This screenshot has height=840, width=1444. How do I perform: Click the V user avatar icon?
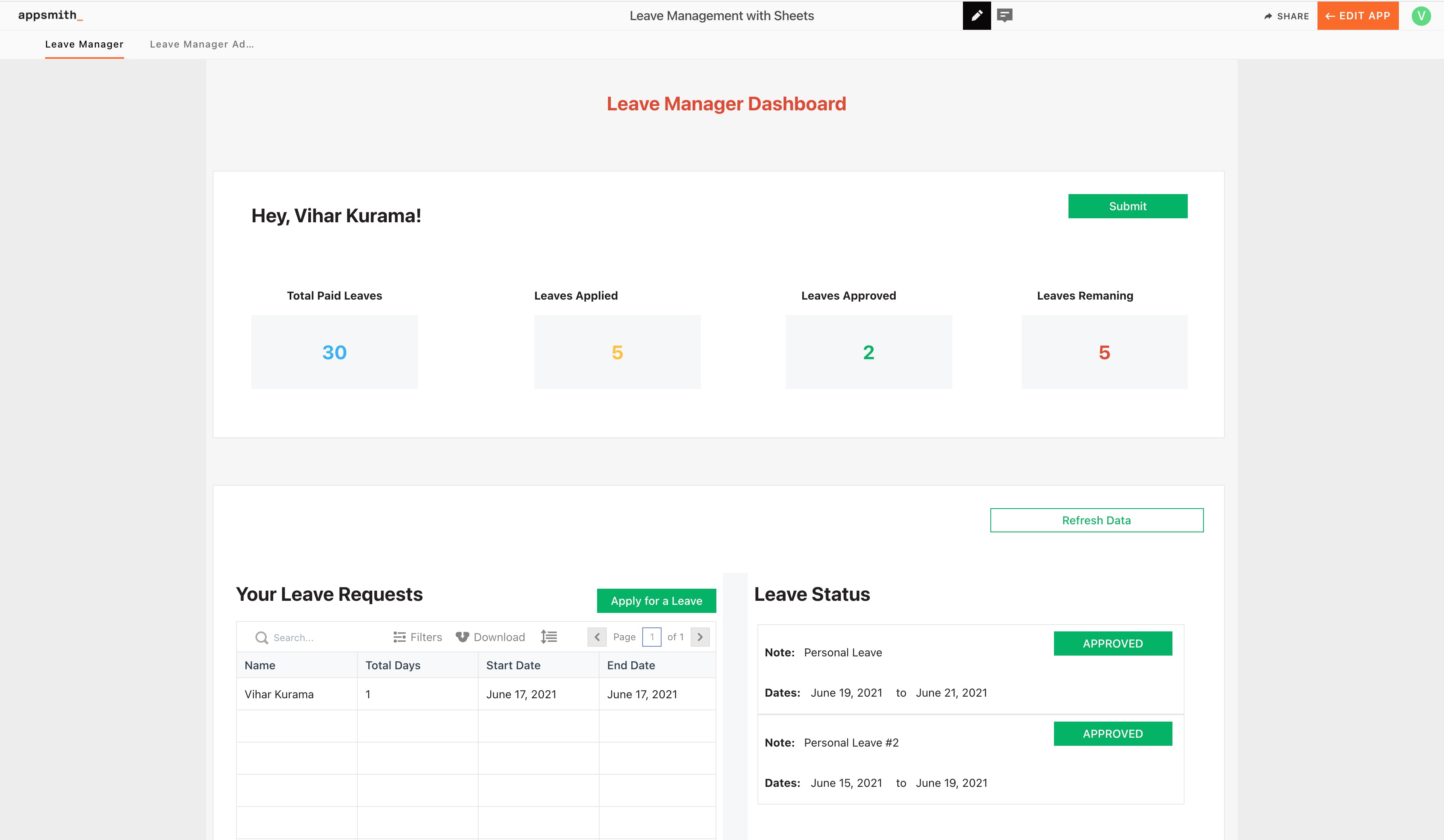(1421, 15)
